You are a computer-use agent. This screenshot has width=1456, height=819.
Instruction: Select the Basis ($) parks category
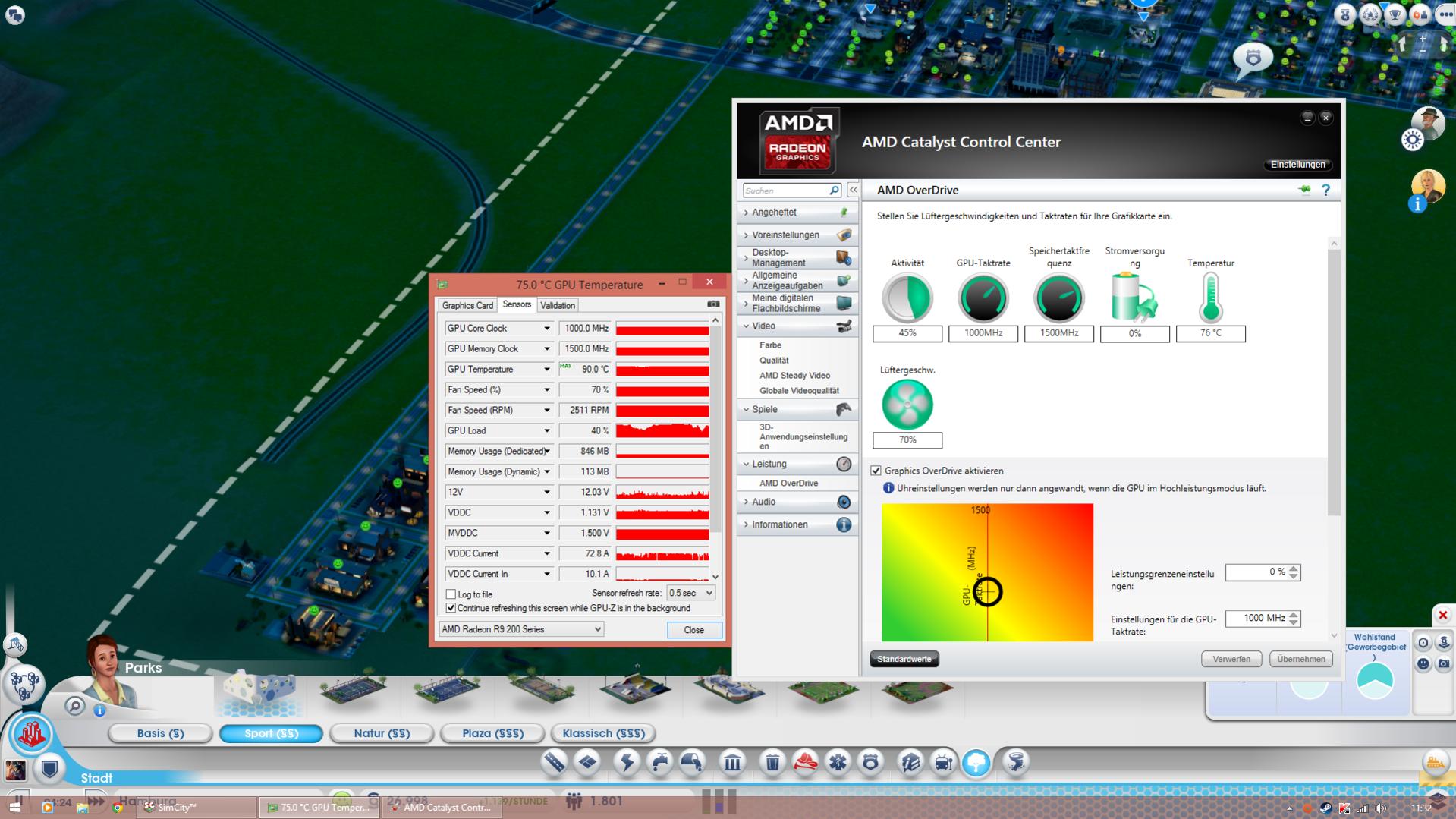pos(160,733)
